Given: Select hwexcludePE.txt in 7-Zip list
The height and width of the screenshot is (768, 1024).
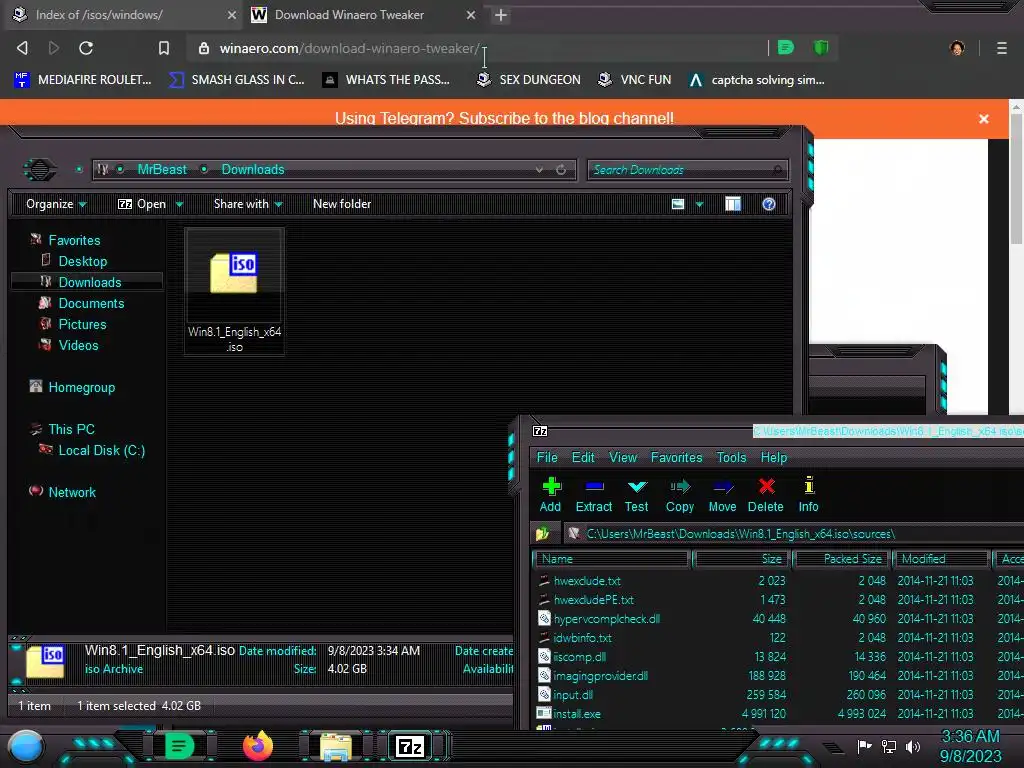Looking at the screenshot, I should point(594,600).
